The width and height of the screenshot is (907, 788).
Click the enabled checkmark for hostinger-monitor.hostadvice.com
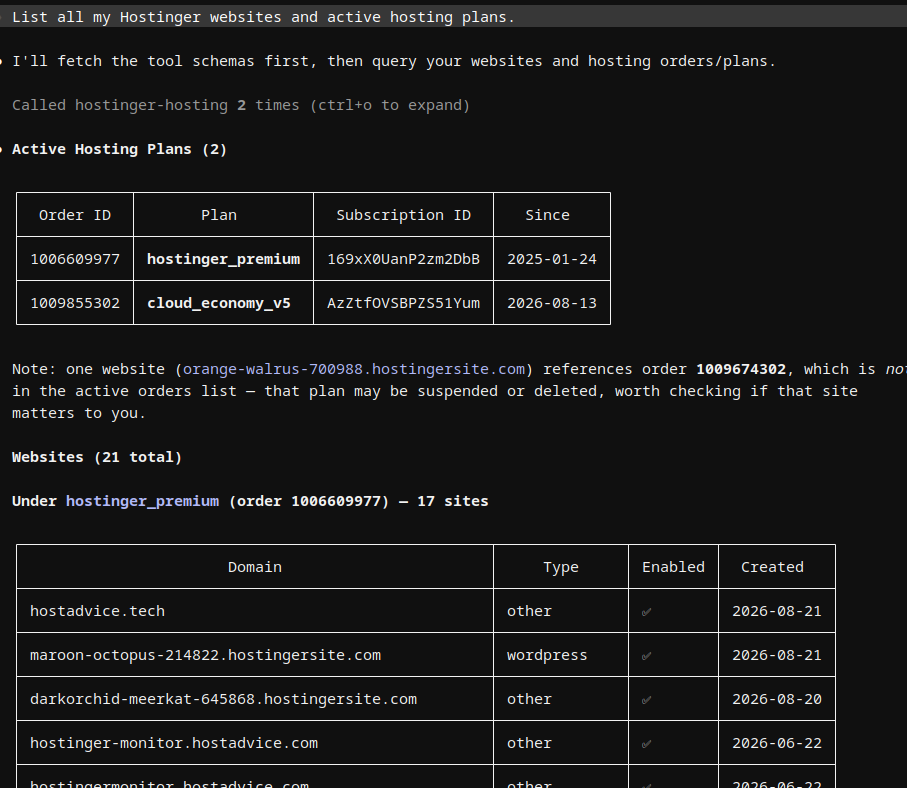(x=647, y=743)
